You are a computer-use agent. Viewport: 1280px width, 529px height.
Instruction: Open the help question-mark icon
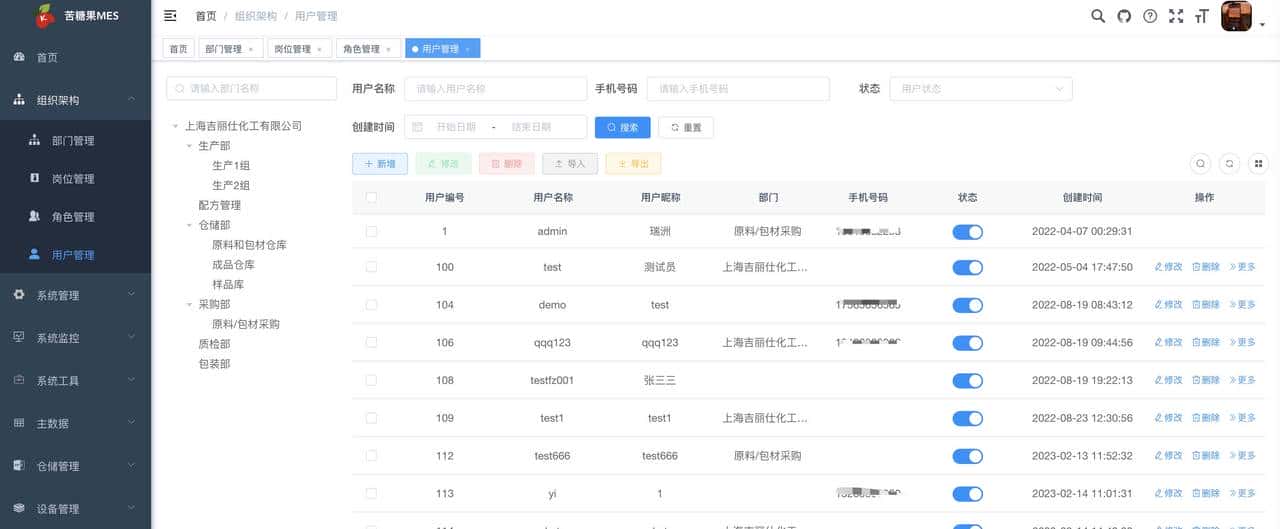coord(1150,16)
